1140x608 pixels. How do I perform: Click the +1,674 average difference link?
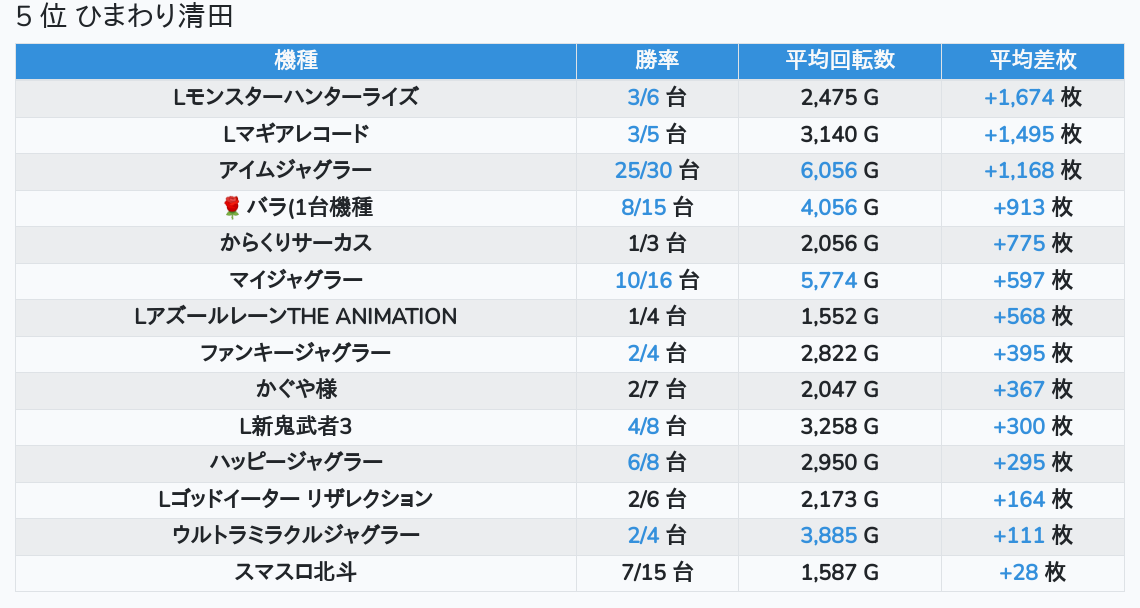[x=1019, y=97]
